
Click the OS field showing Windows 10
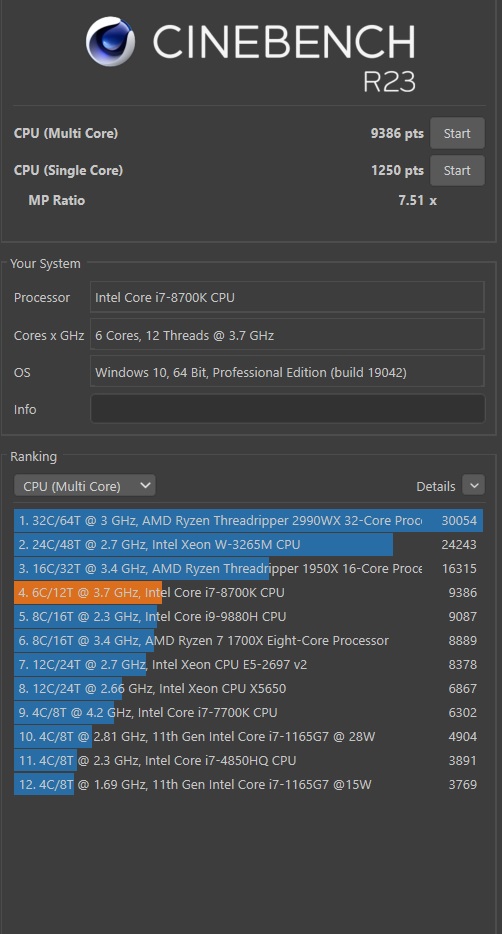coord(288,372)
